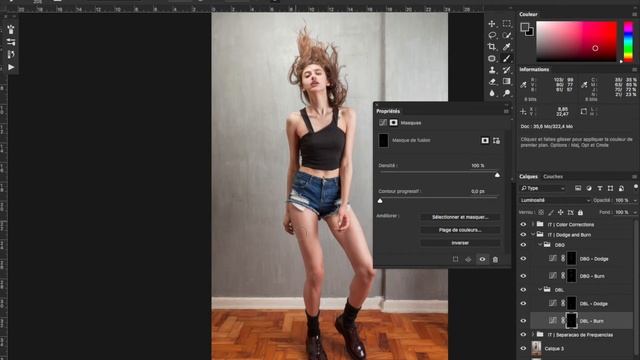Lock image pixels brush icon
The width and height of the screenshot is (640, 360).
coord(551,213)
